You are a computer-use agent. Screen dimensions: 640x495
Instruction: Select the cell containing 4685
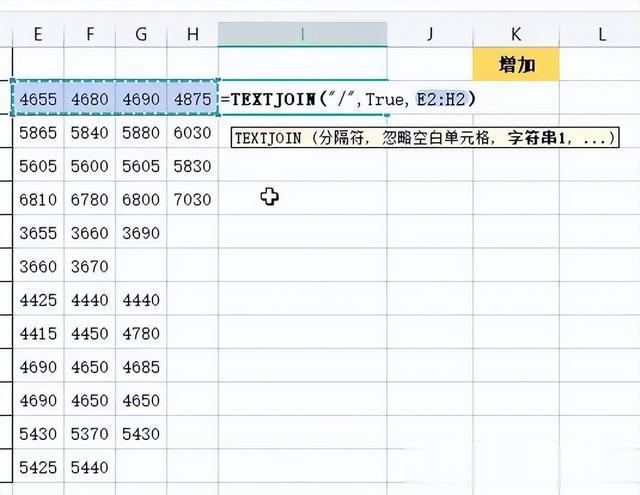tap(141, 367)
